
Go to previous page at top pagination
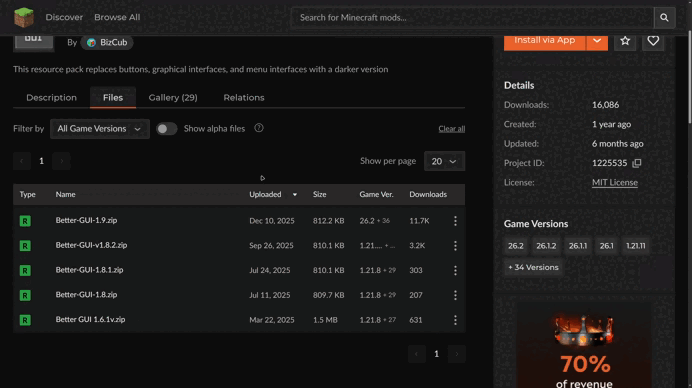[x=22, y=161]
